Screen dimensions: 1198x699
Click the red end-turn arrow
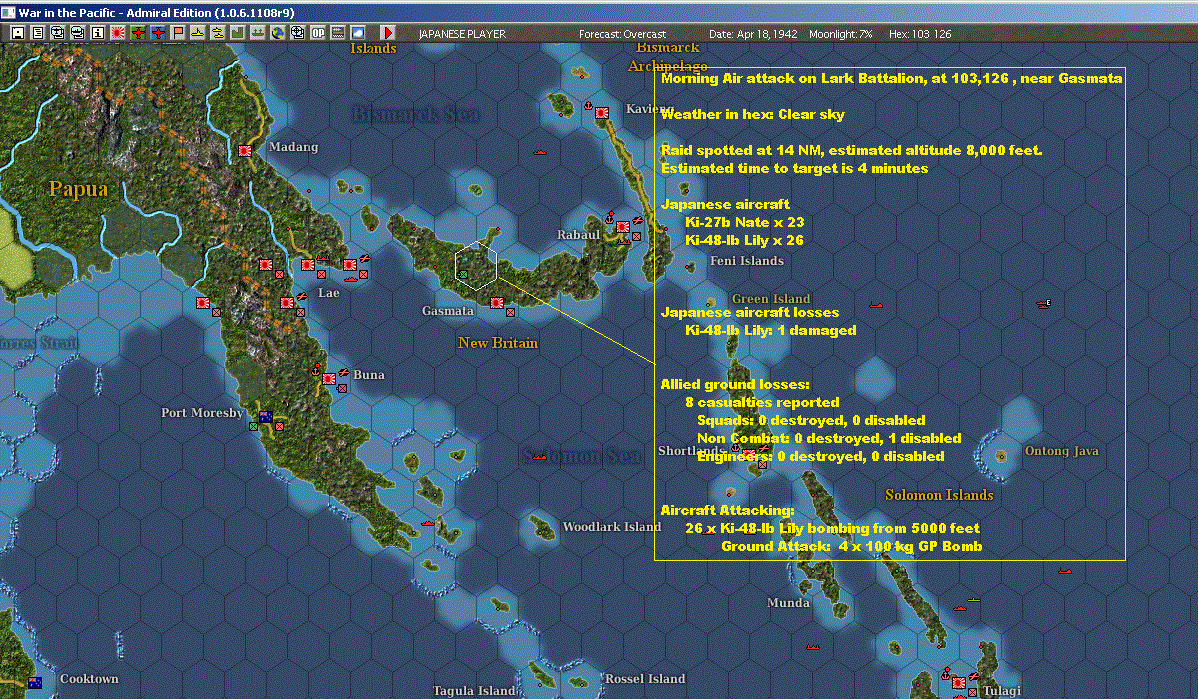[387, 33]
